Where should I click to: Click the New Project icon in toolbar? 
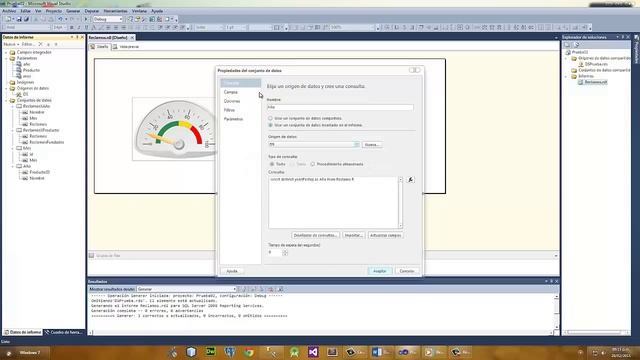(8, 19)
